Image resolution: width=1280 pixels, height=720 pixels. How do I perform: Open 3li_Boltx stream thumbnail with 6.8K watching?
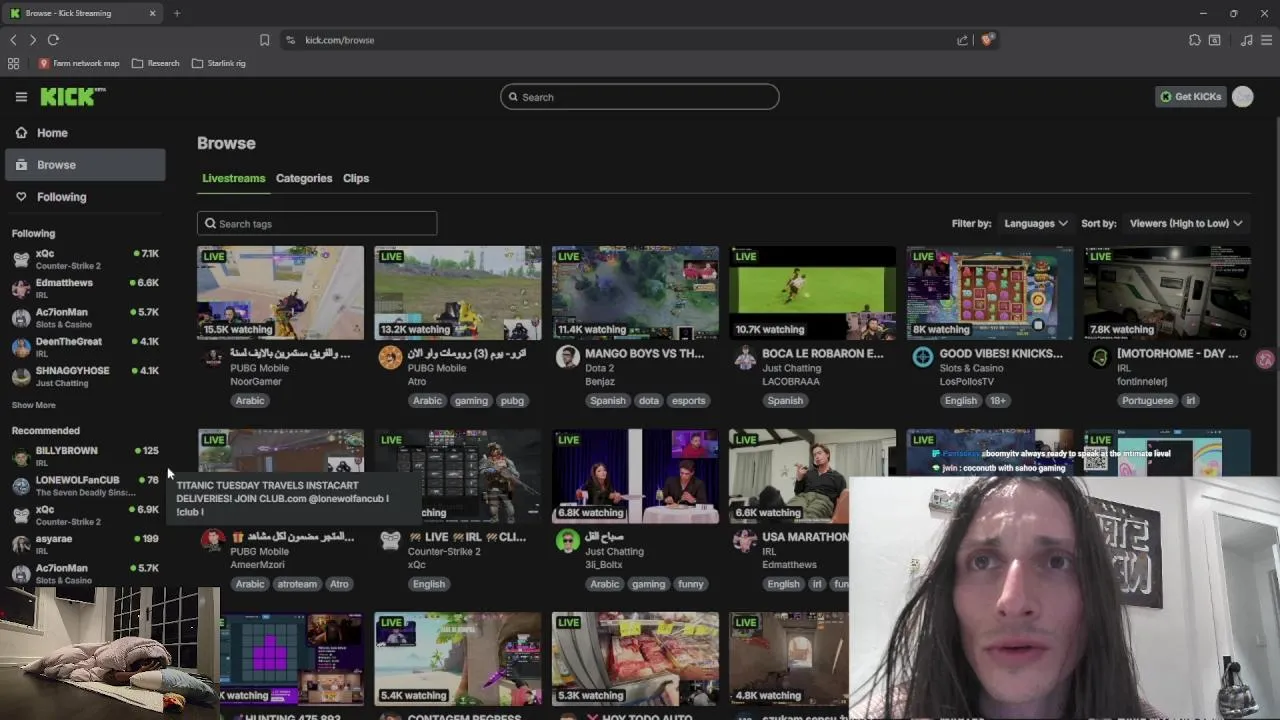pos(635,476)
